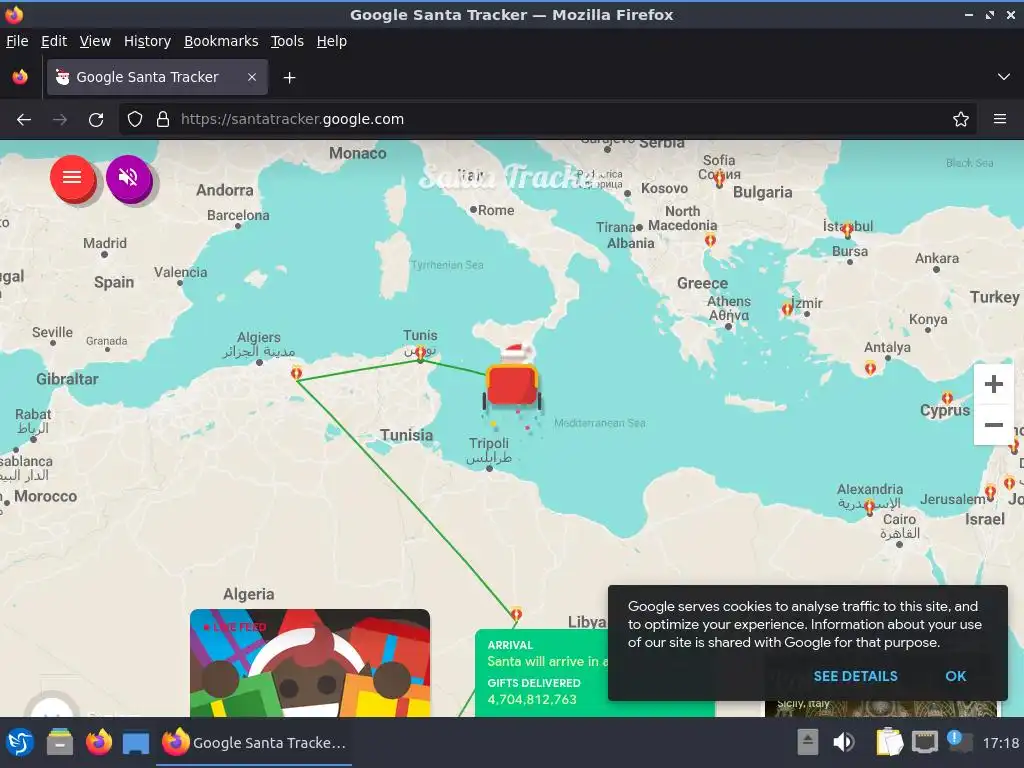The width and height of the screenshot is (1024, 768).
Task: Switch to Google Santa Tracker taskbar window
Action: [x=254, y=743]
